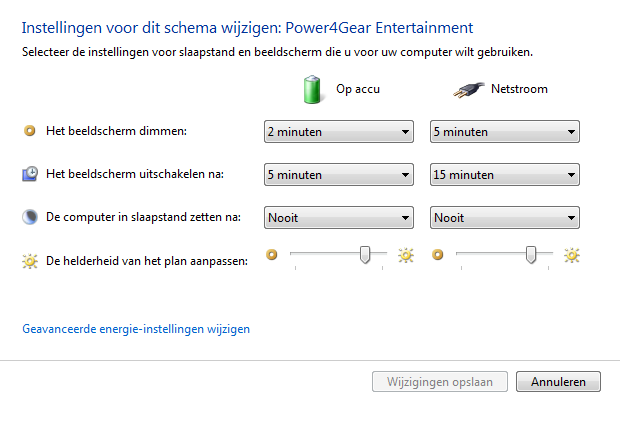The width and height of the screenshot is (620, 422).
Task: Open dim display dropdown for battery
Action: (339, 131)
